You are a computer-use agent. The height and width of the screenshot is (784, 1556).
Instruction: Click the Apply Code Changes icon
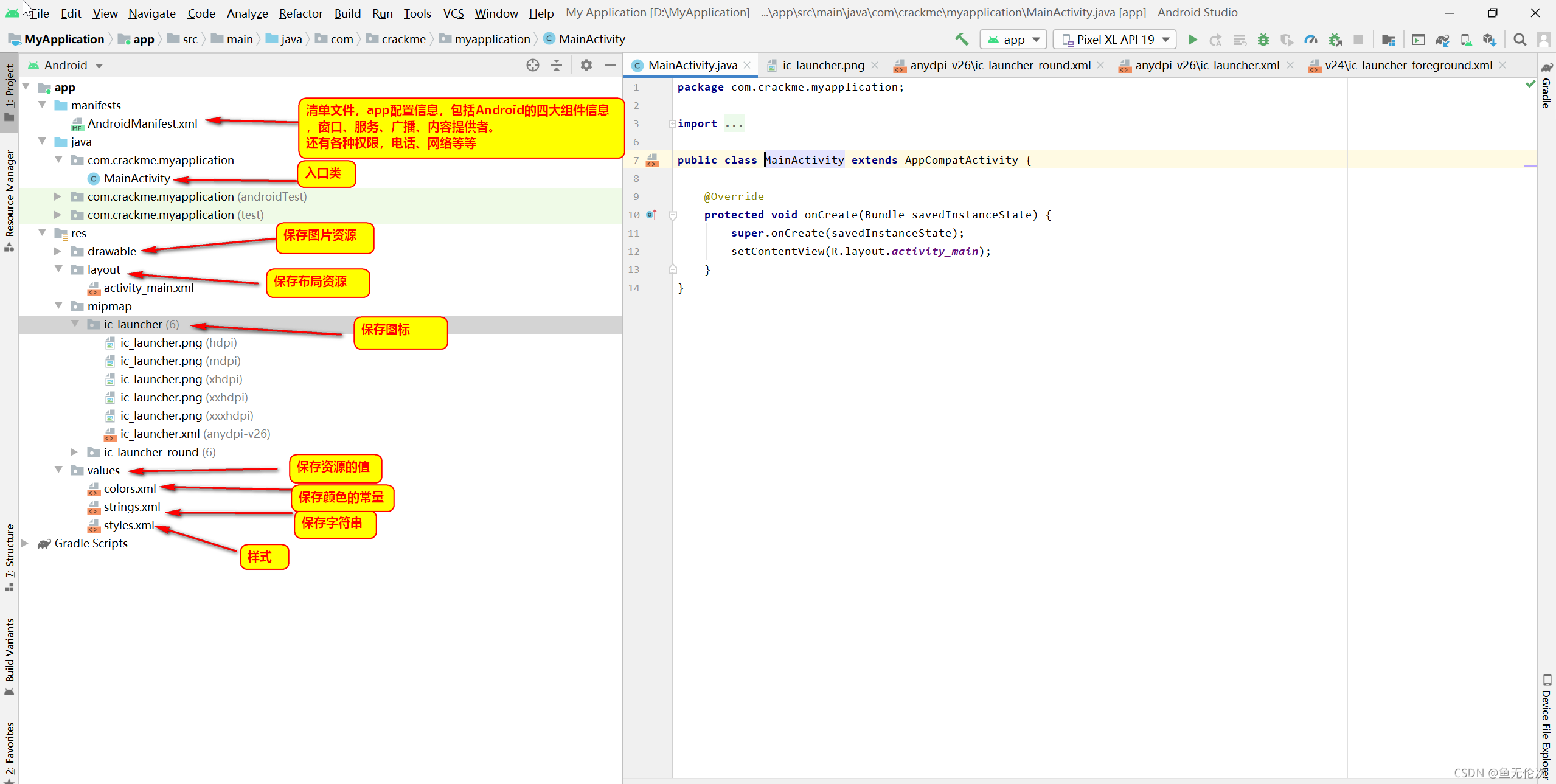coord(1239,40)
